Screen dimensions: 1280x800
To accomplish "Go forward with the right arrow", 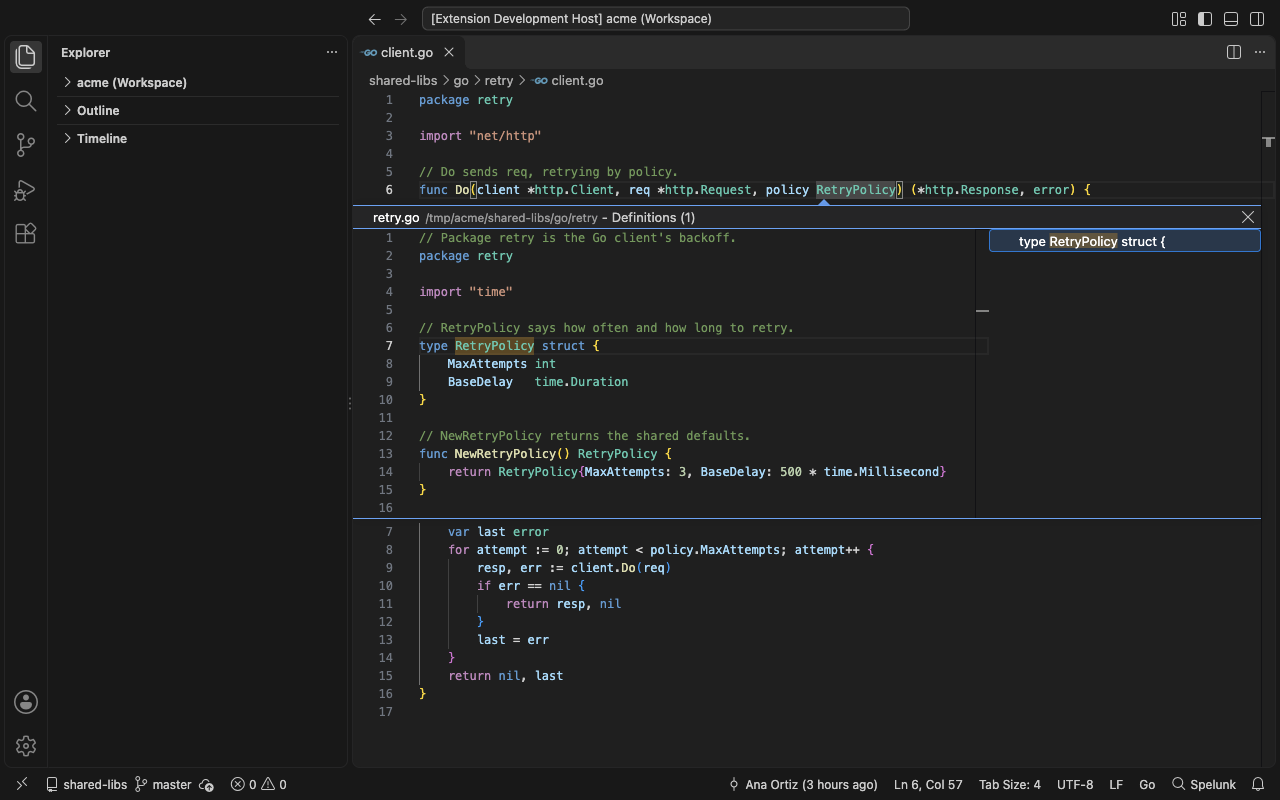I will point(401,19).
